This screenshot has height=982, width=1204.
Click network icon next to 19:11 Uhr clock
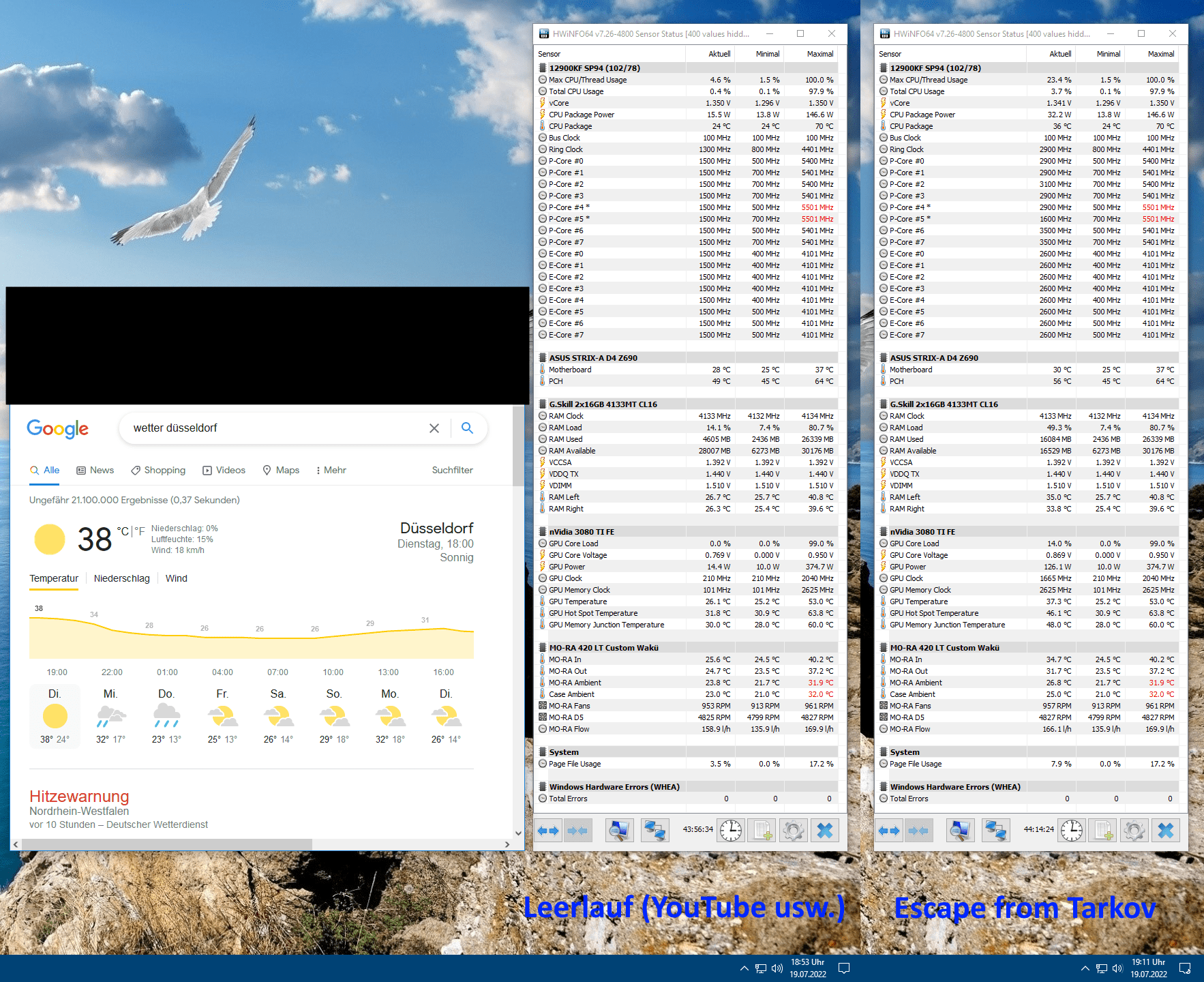[x=1101, y=968]
